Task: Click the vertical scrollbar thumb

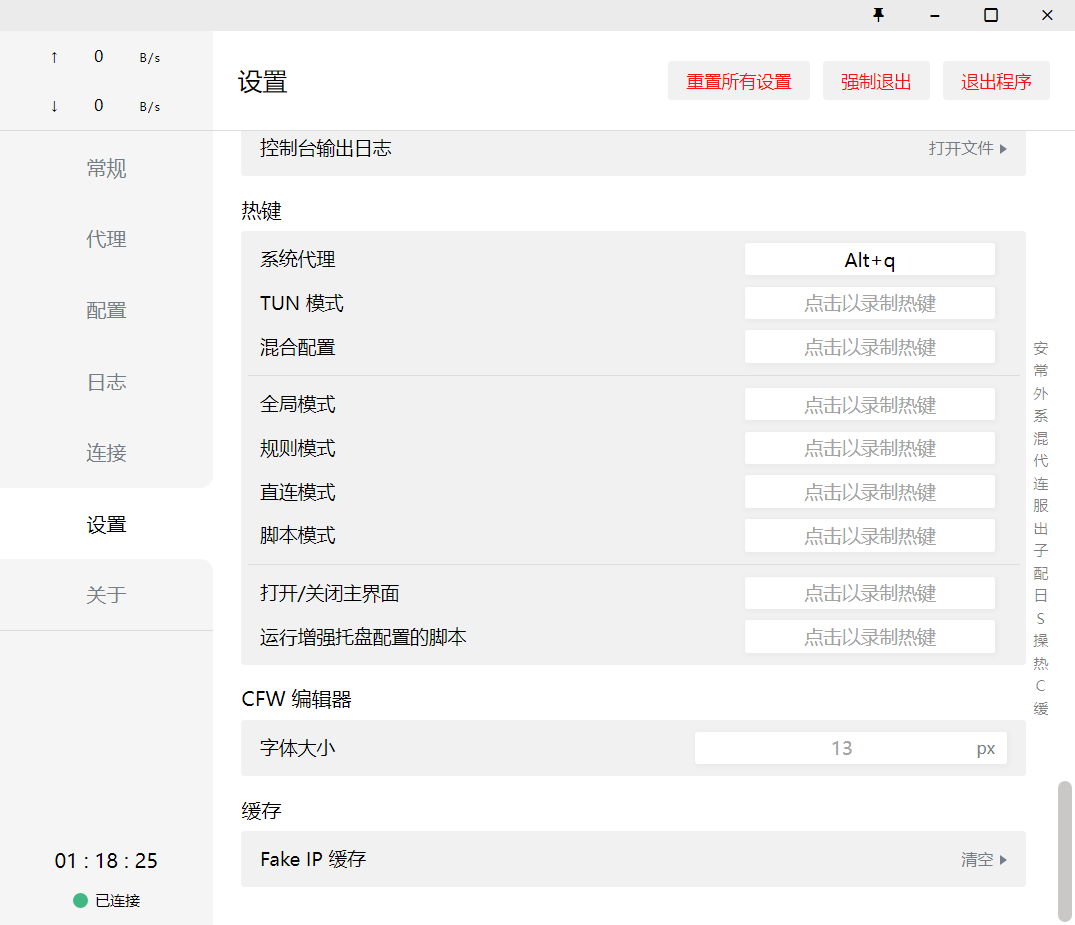Action: coord(1065,850)
